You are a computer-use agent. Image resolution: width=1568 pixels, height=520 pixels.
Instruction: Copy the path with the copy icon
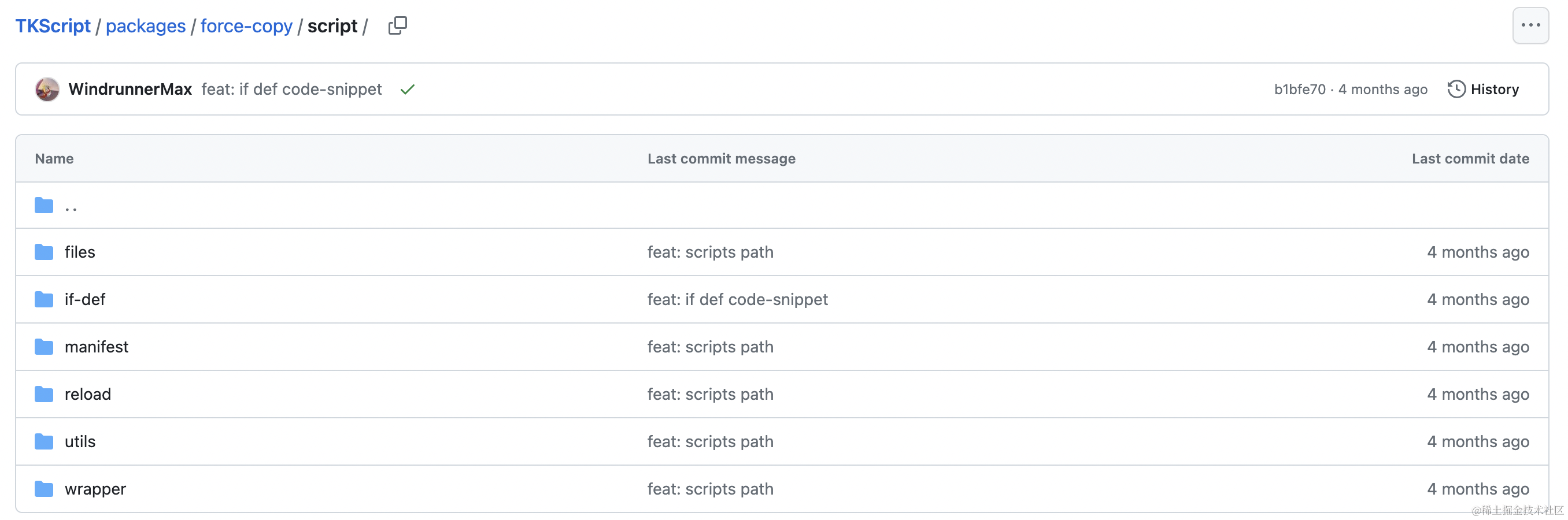pos(397,25)
